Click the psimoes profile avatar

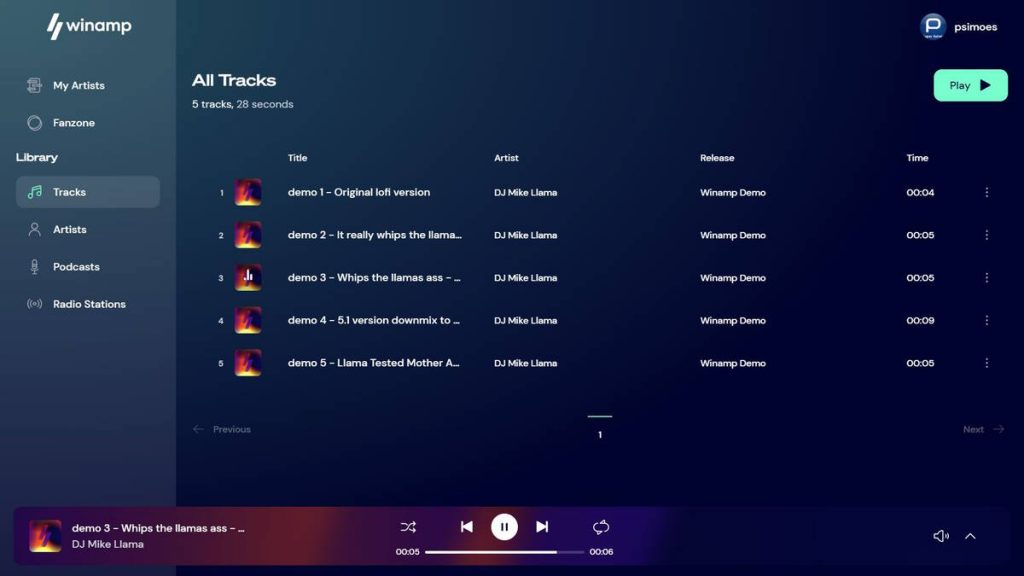[x=932, y=27]
